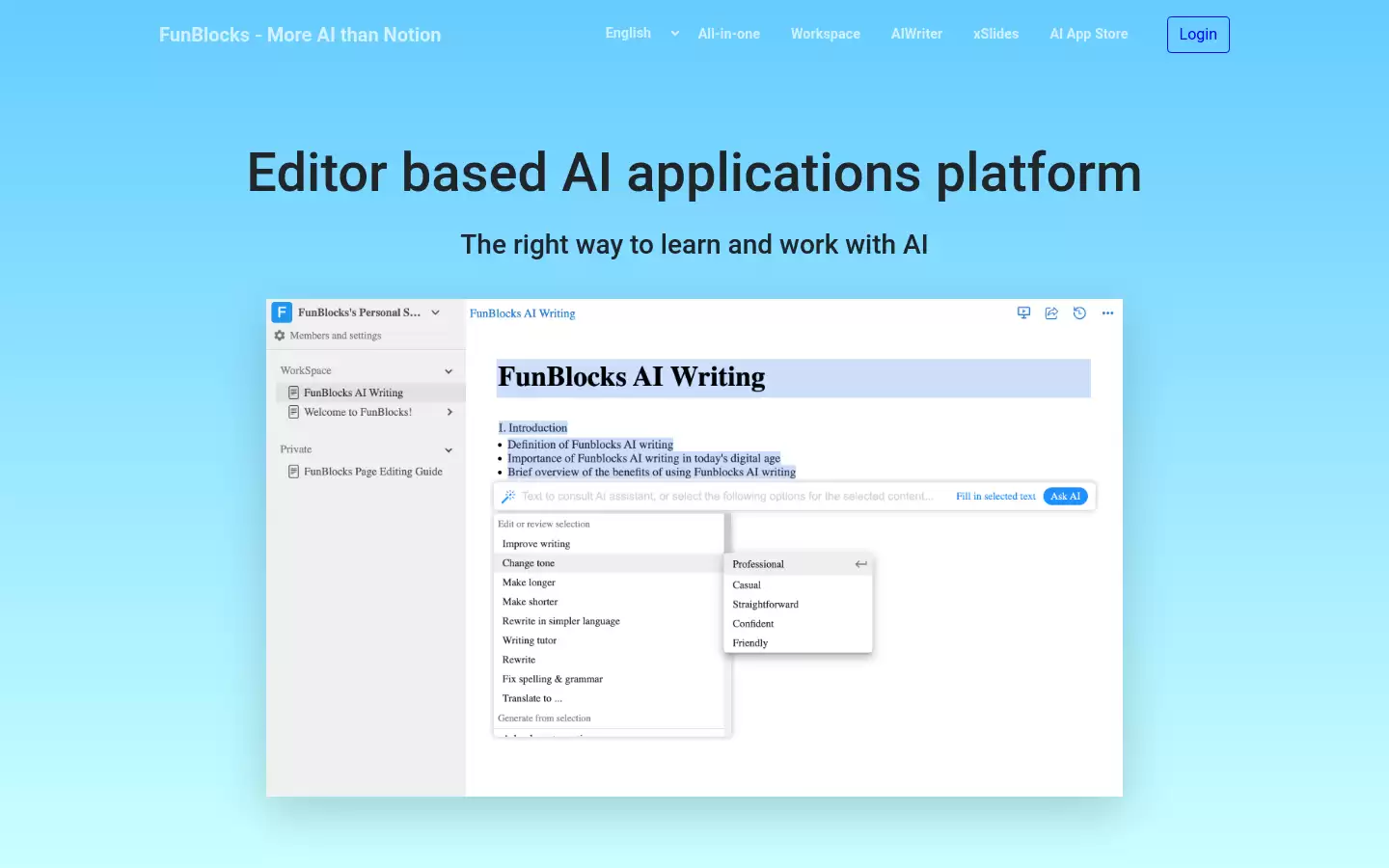
Task: Click the Generate from selection label
Action: point(544,719)
